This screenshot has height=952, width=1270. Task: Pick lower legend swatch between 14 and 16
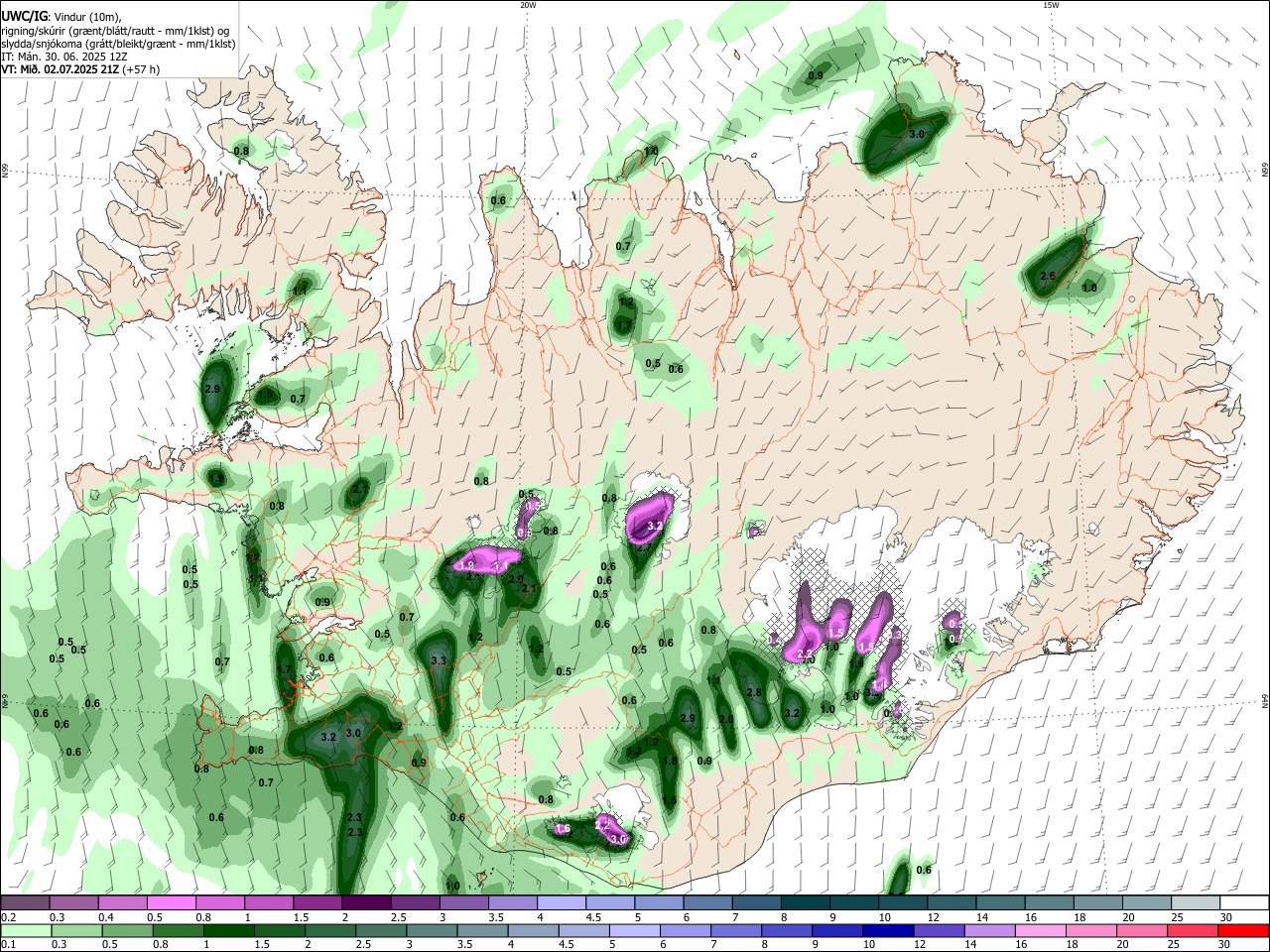[x=989, y=930]
